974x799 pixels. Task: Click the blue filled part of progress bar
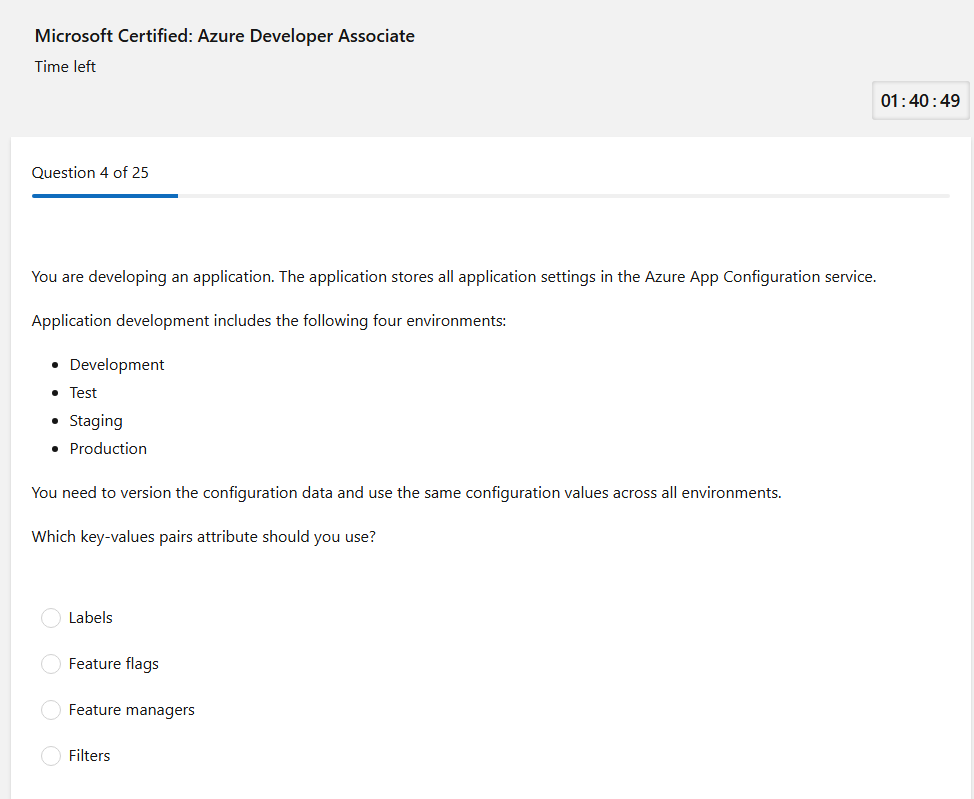105,196
